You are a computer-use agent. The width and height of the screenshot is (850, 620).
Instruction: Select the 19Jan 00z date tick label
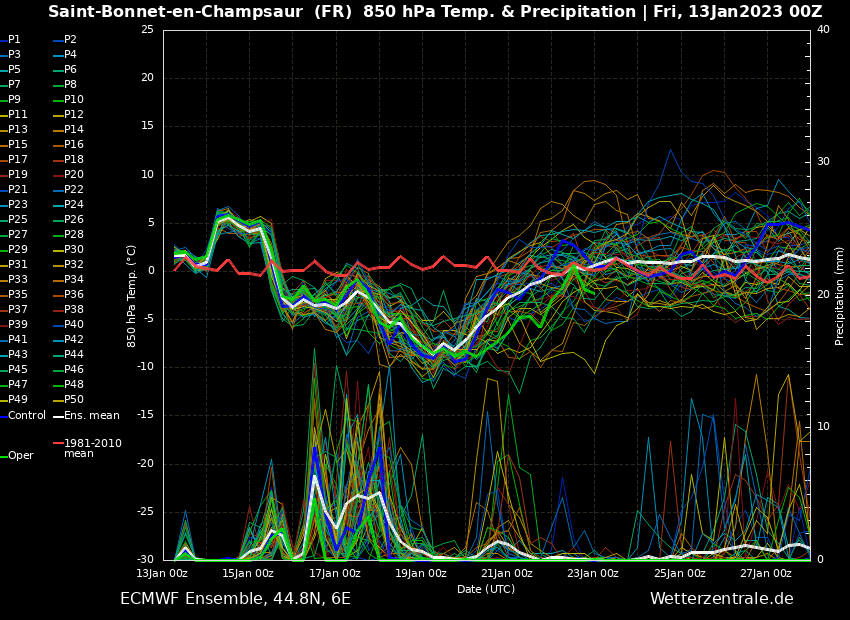[421, 573]
